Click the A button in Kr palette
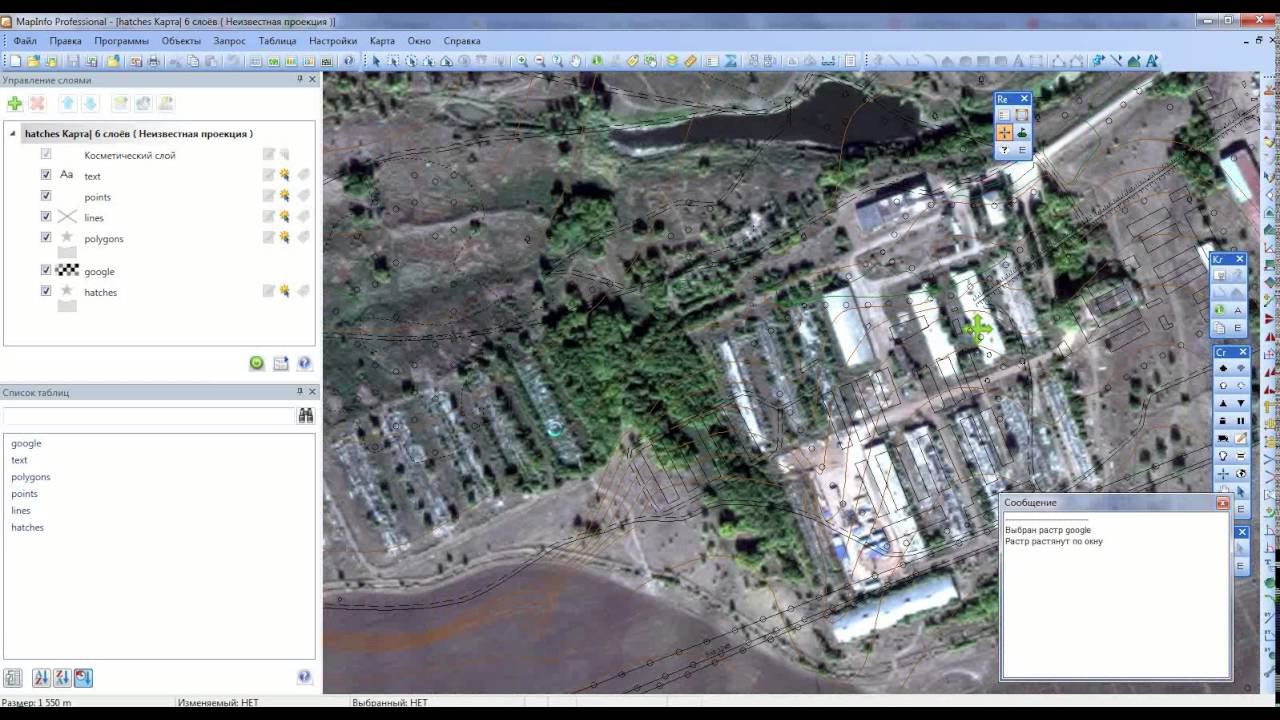 click(x=1240, y=309)
